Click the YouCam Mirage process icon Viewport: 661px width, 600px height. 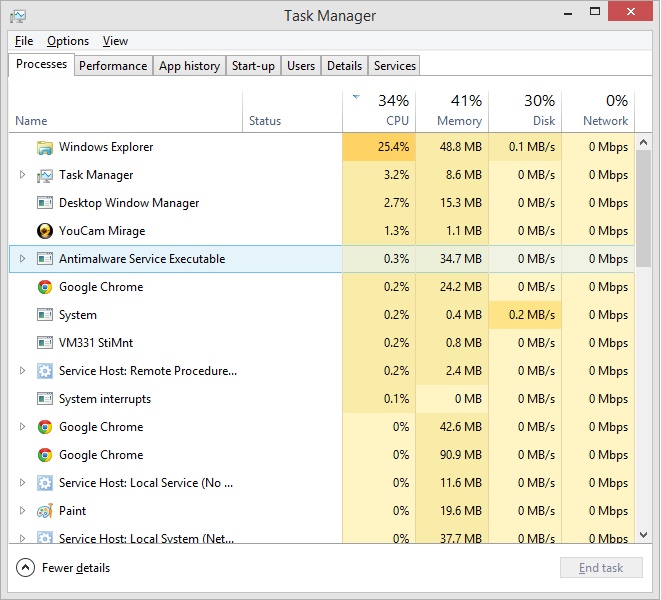(45, 231)
